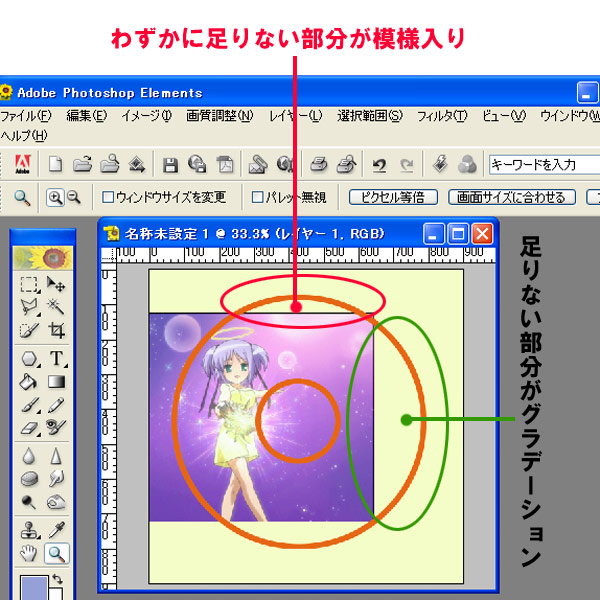
Task: Pick the Polygonal Lasso tool
Action: tap(29, 307)
